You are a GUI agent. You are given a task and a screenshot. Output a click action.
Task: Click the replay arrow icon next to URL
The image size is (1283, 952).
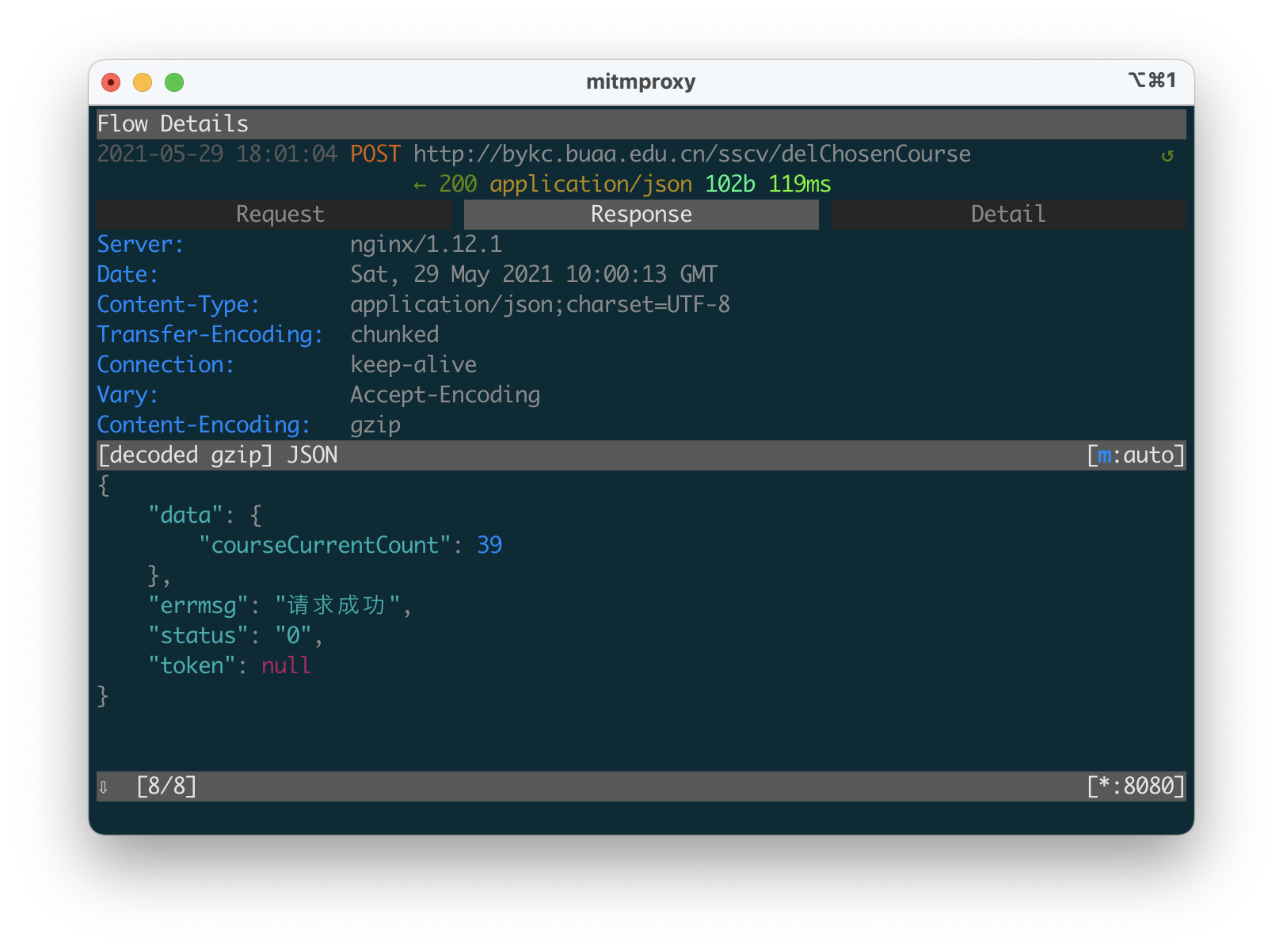click(1167, 155)
